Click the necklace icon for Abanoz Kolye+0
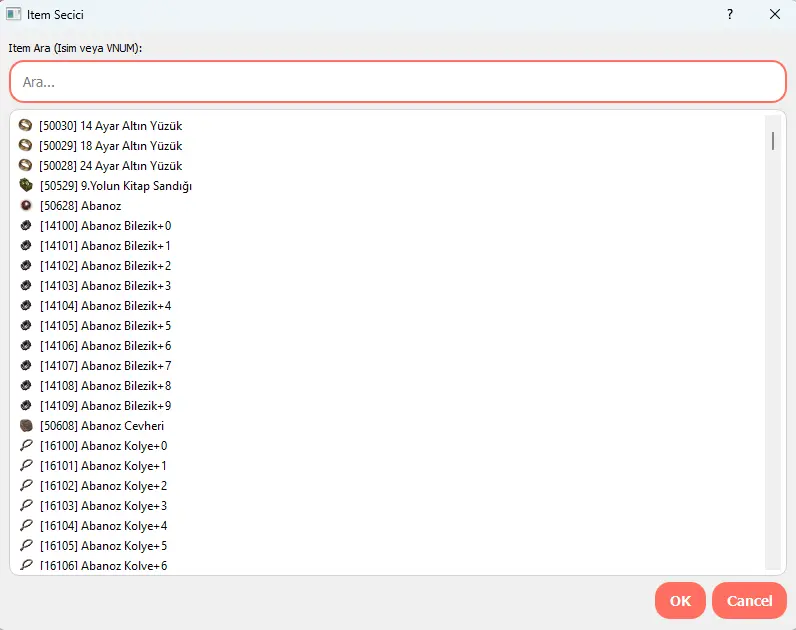The width and height of the screenshot is (796, 630). pos(26,446)
